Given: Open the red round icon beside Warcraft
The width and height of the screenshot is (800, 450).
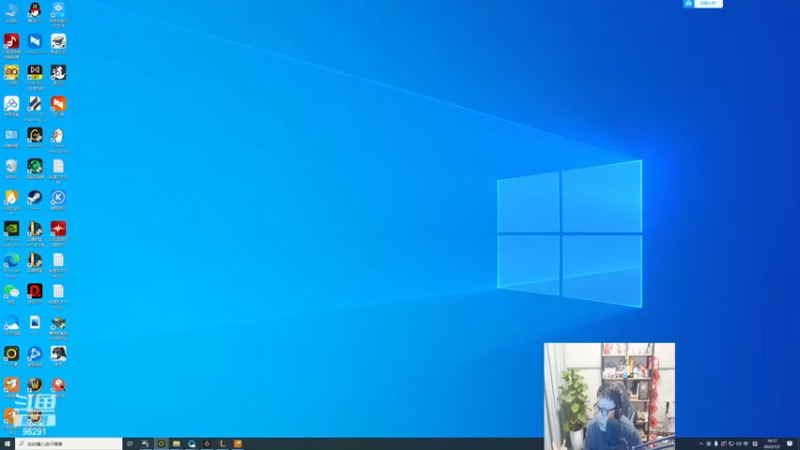Looking at the screenshot, I should pos(58,385).
